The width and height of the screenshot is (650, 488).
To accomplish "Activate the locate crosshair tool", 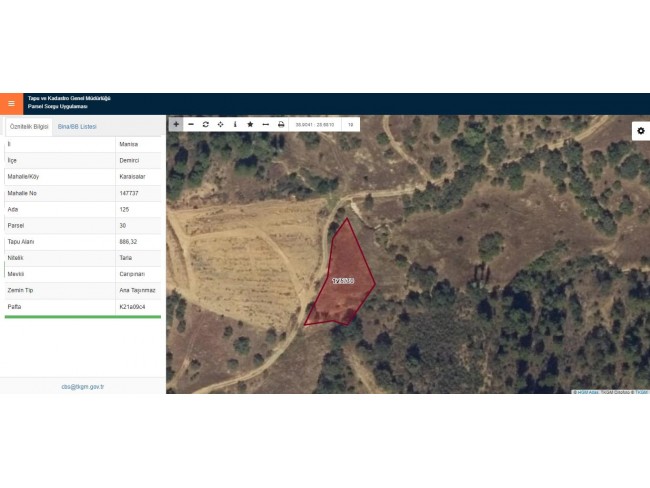I will pos(220,124).
